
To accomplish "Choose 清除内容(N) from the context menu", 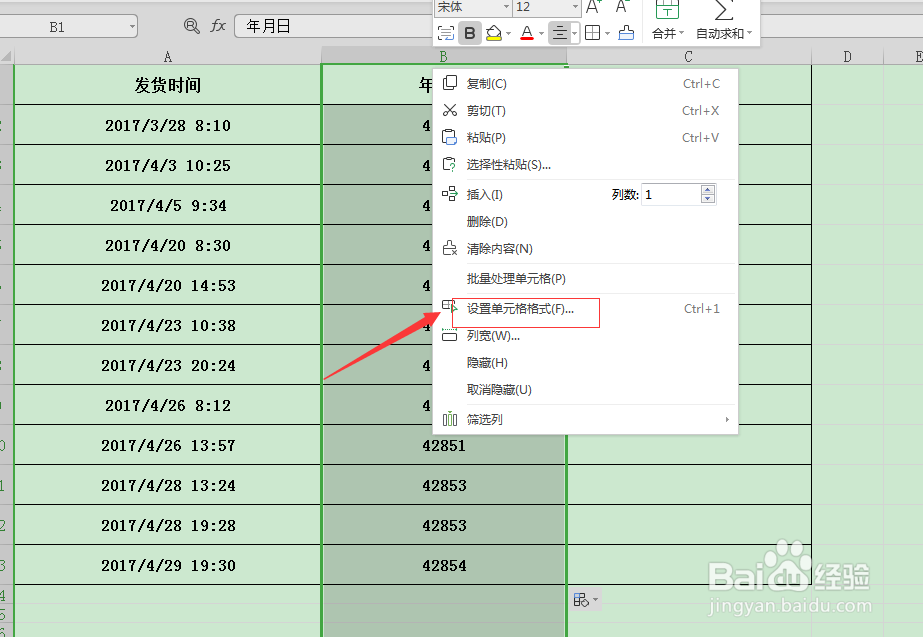I will (x=585, y=249).
